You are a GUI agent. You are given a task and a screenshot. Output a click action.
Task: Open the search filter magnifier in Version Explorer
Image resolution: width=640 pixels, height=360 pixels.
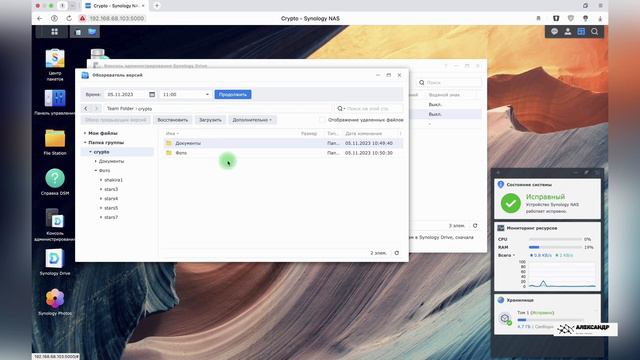340,109
